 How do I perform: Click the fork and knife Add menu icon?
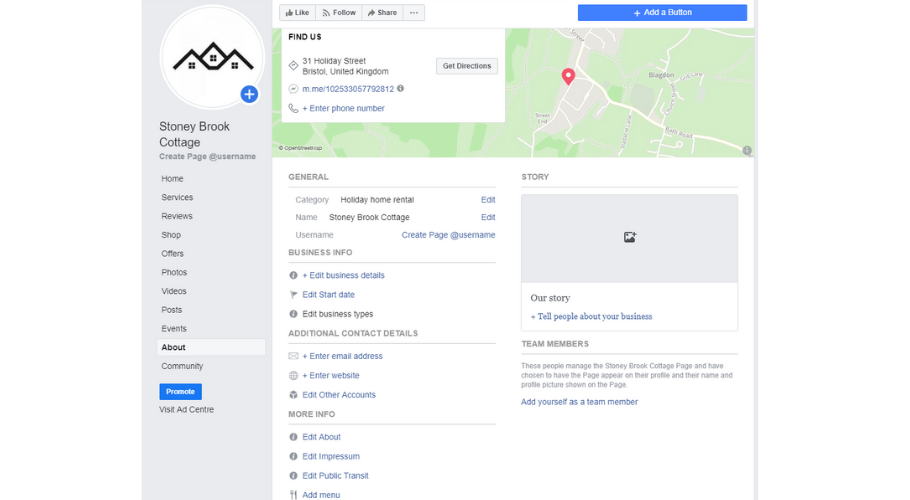pyautogui.click(x=293, y=495)
